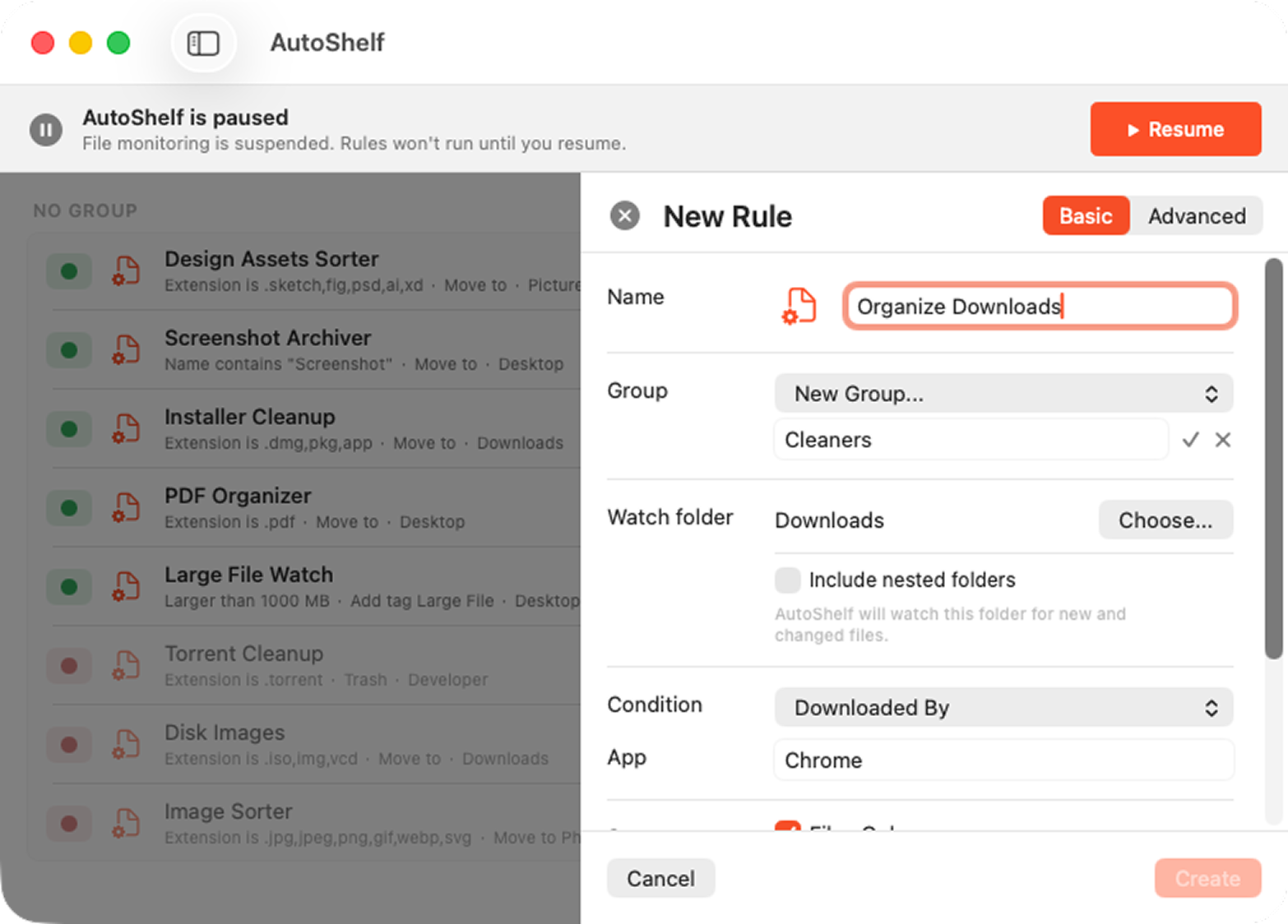
Task: Click the Disk Images file icon
Action: [126, 745]
